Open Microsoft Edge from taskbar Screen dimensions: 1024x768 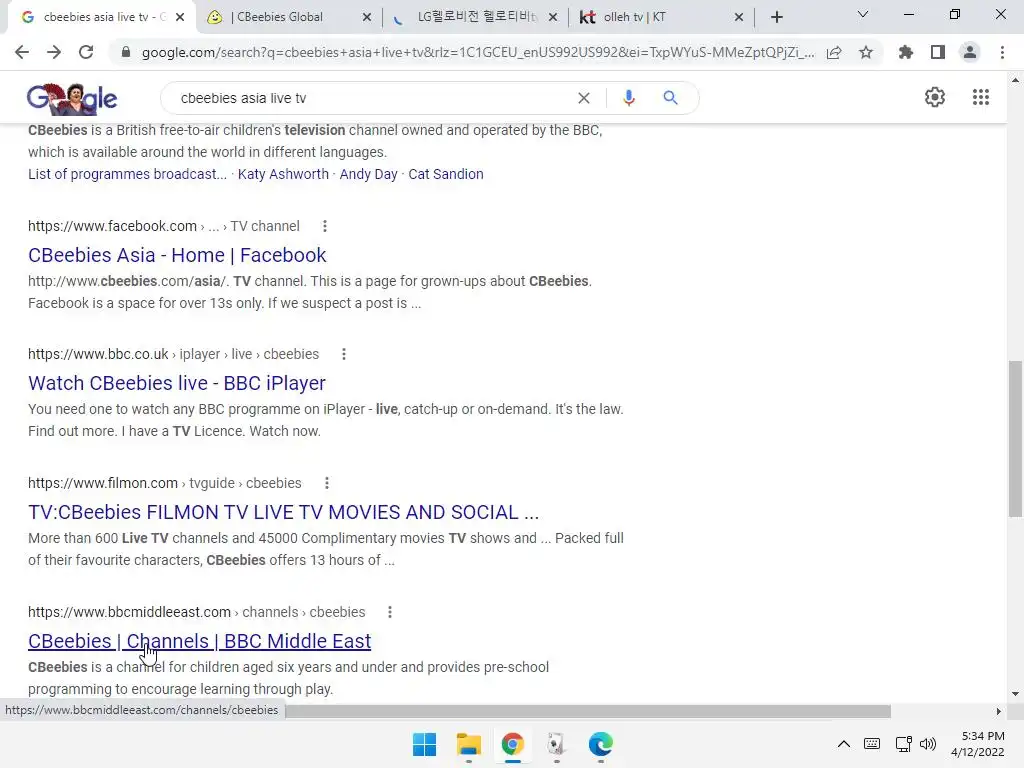pyautogui.click(x=600, y=744)
